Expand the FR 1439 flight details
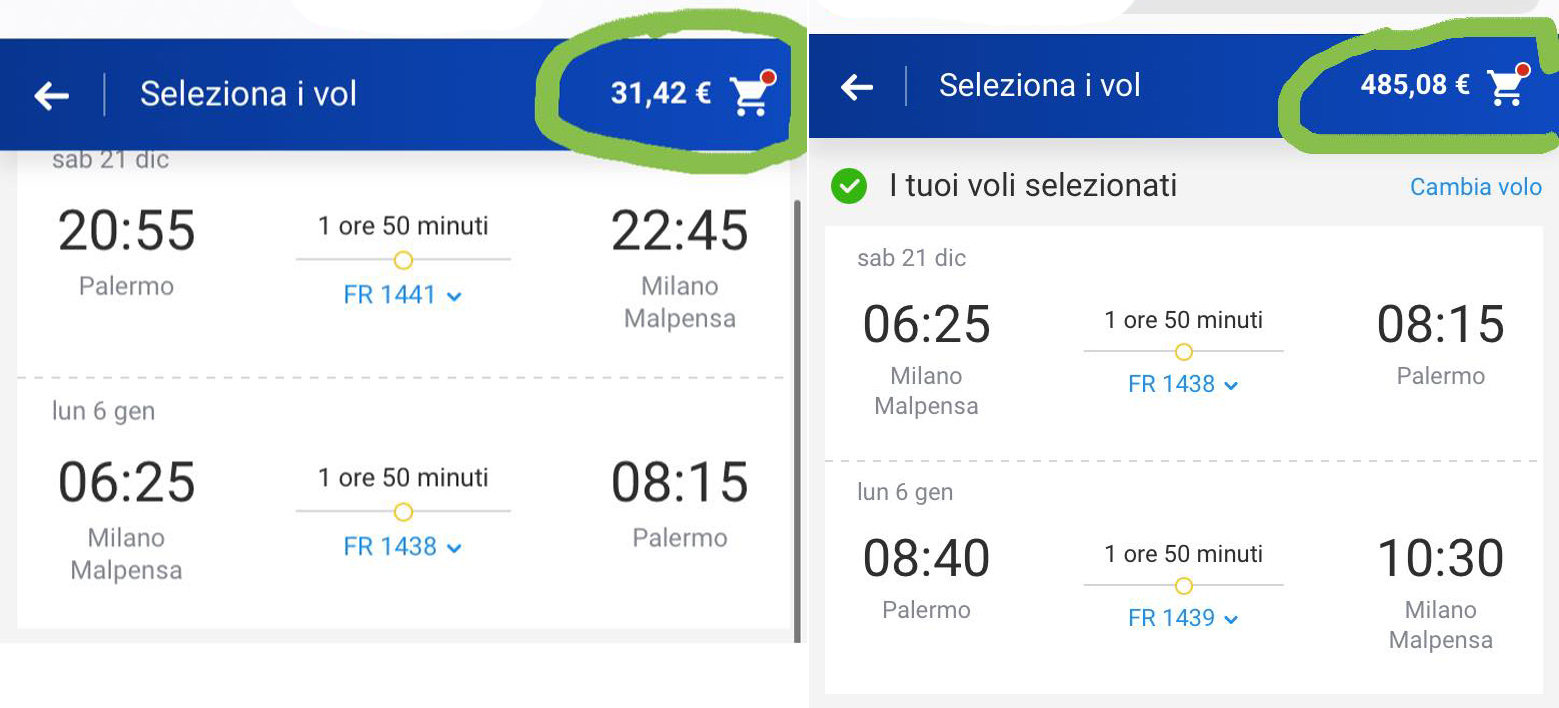1559x708 pixels. [x=1184, y=618]
